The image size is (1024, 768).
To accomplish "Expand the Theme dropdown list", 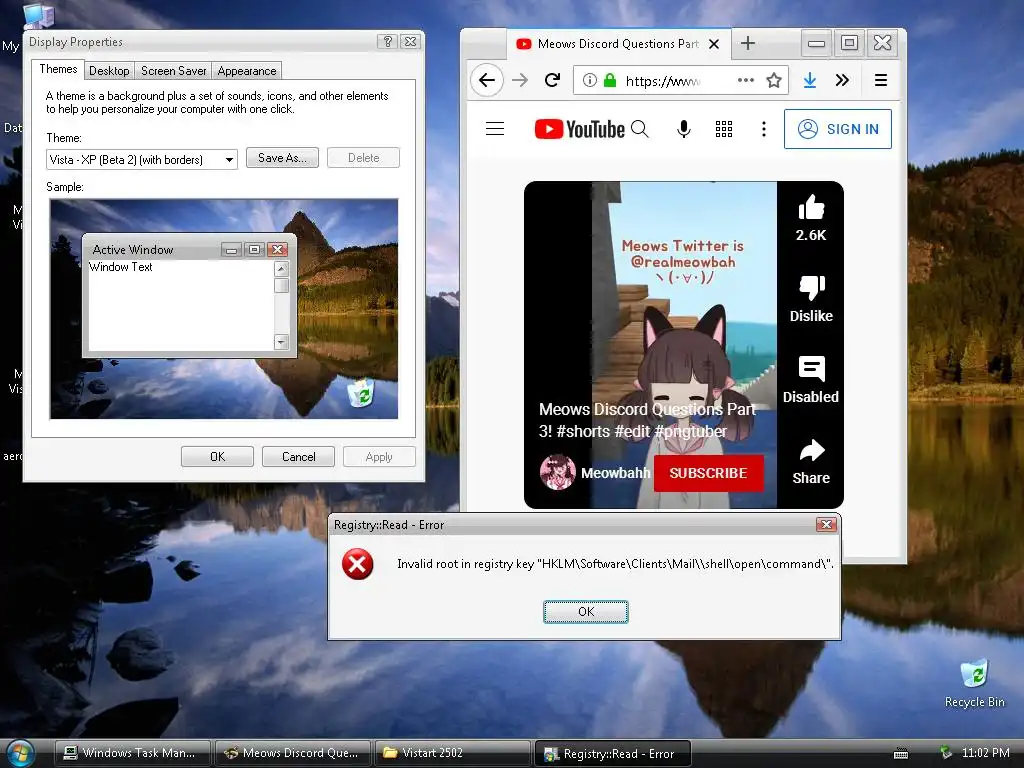I will 229,159.
